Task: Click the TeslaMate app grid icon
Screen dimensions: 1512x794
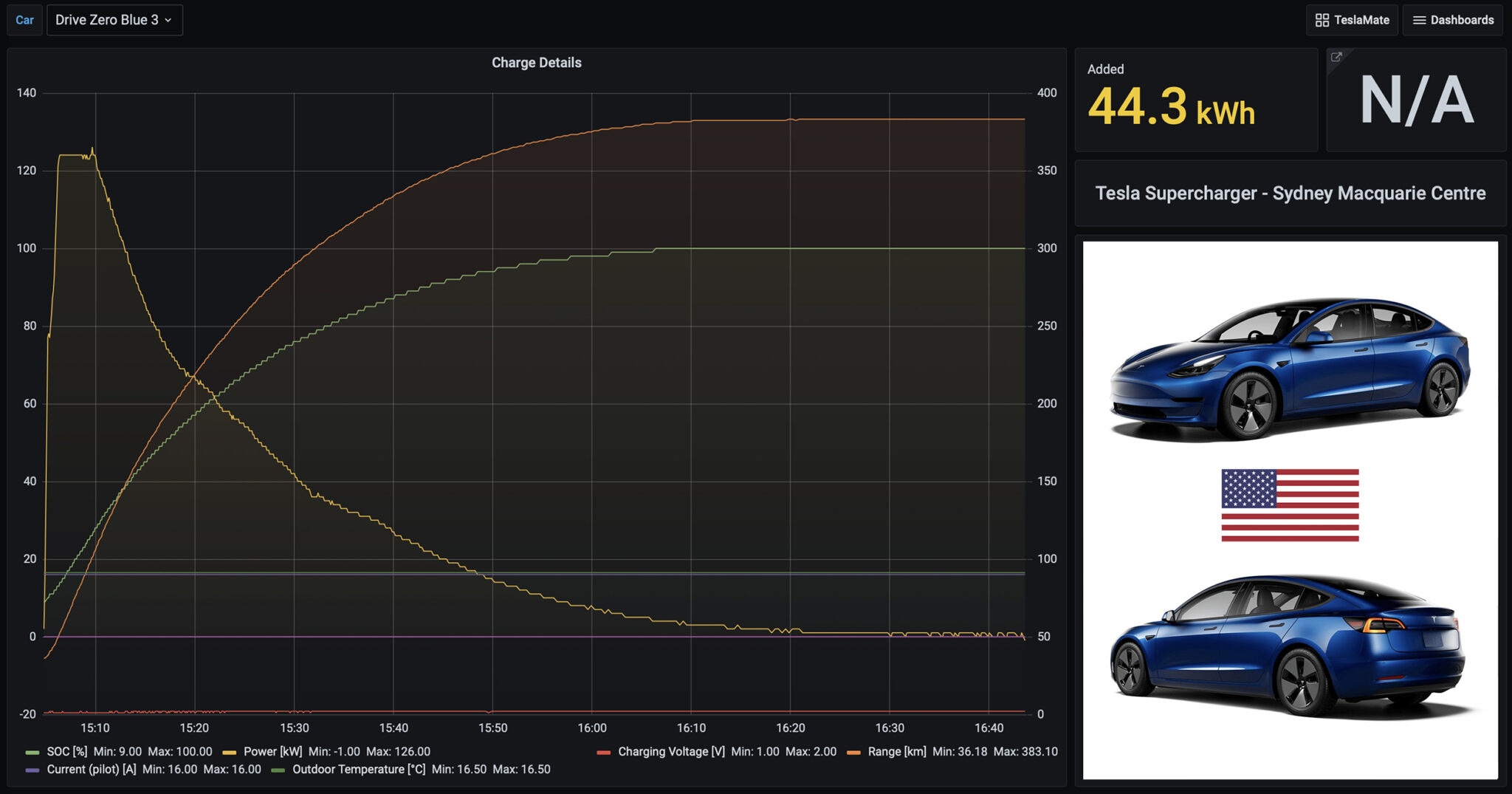Action: (x=1322, y=20)
